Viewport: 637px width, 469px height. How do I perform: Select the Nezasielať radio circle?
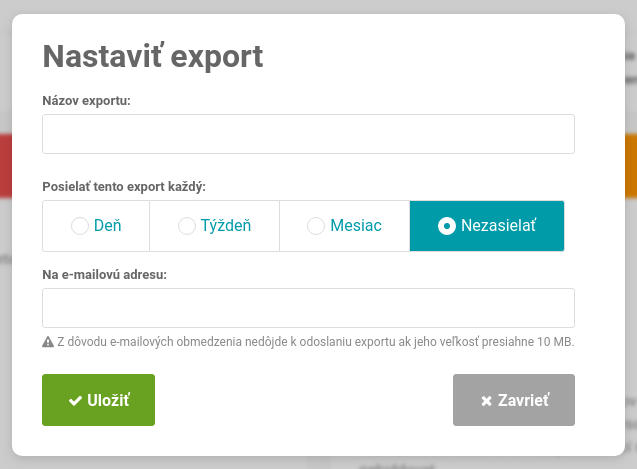(x=446, y=226)
